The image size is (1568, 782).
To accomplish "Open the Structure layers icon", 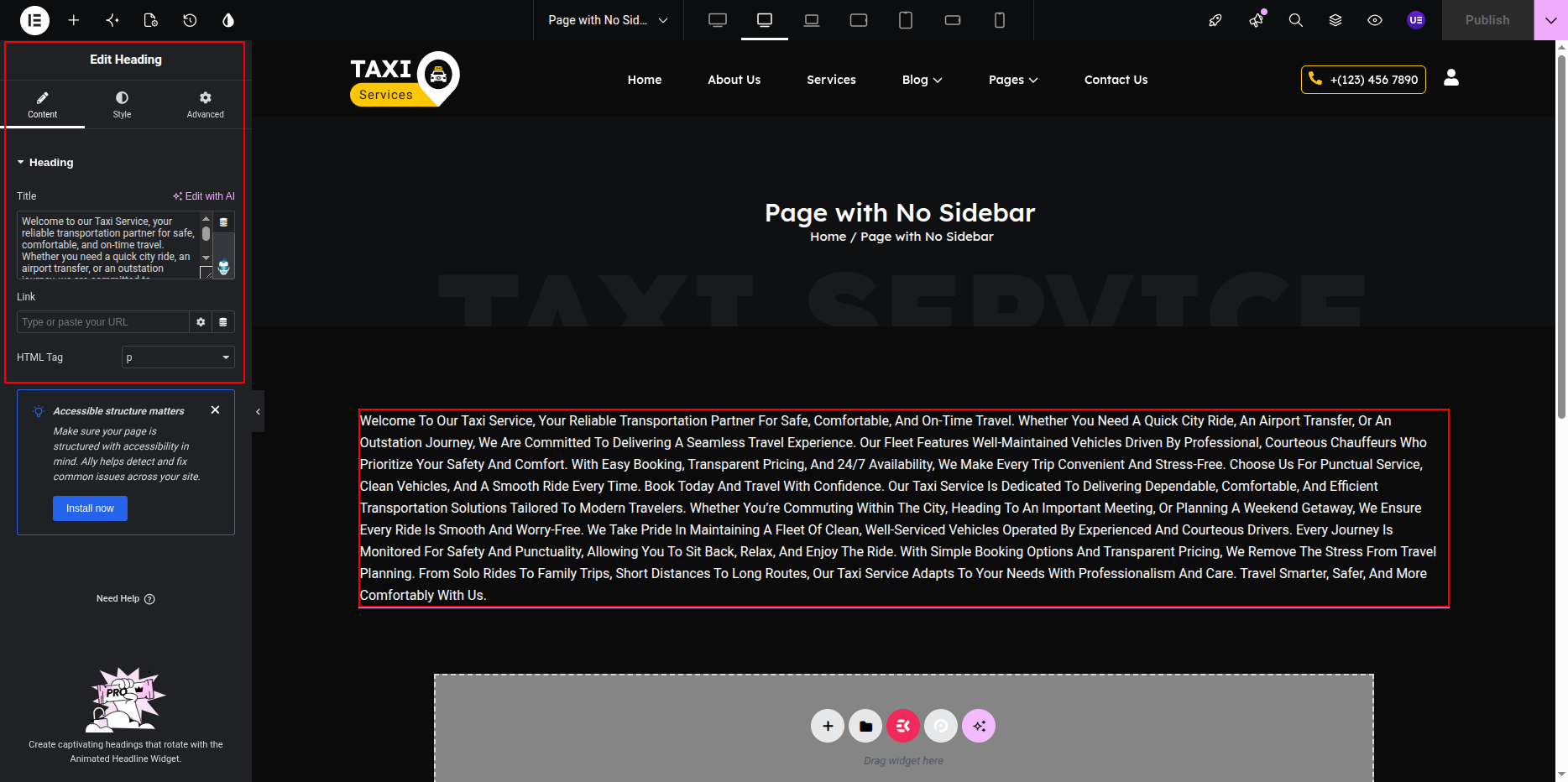I will point(1335,20).
